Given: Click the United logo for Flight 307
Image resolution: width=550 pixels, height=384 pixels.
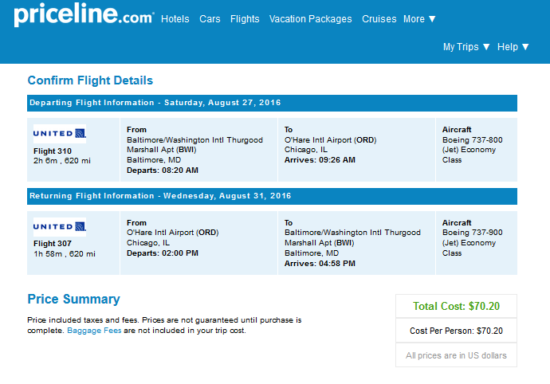Looking at the screenshot, I should click(60, 227).
